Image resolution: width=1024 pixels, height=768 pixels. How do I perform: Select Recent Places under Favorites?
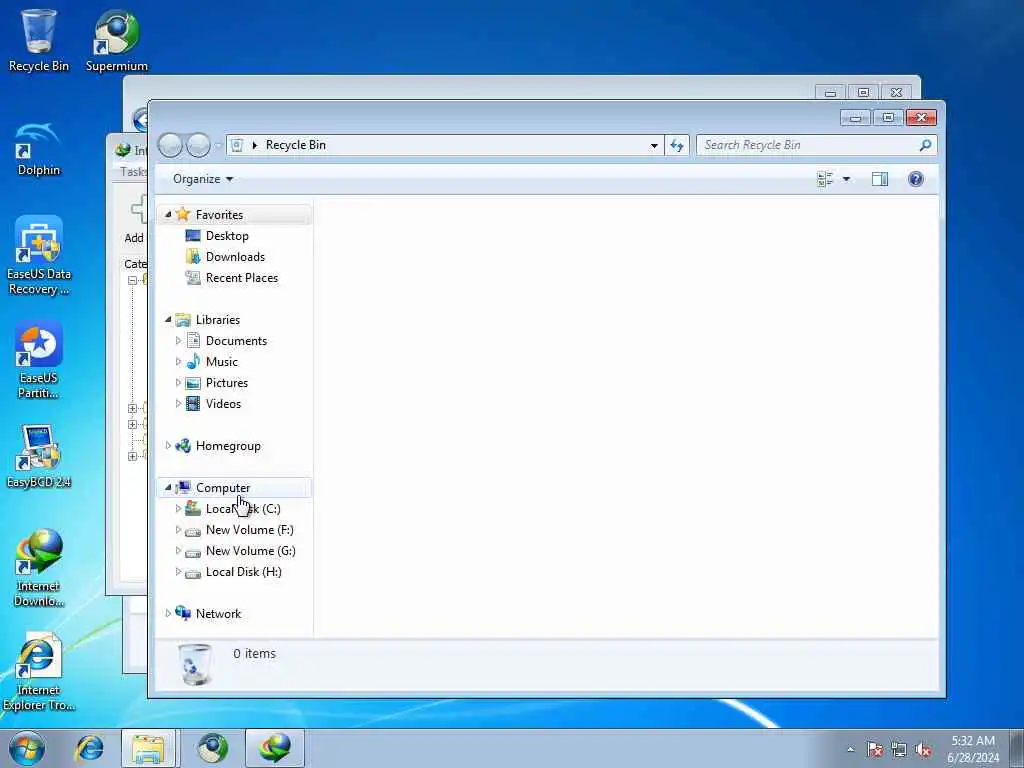pos(242,278)
